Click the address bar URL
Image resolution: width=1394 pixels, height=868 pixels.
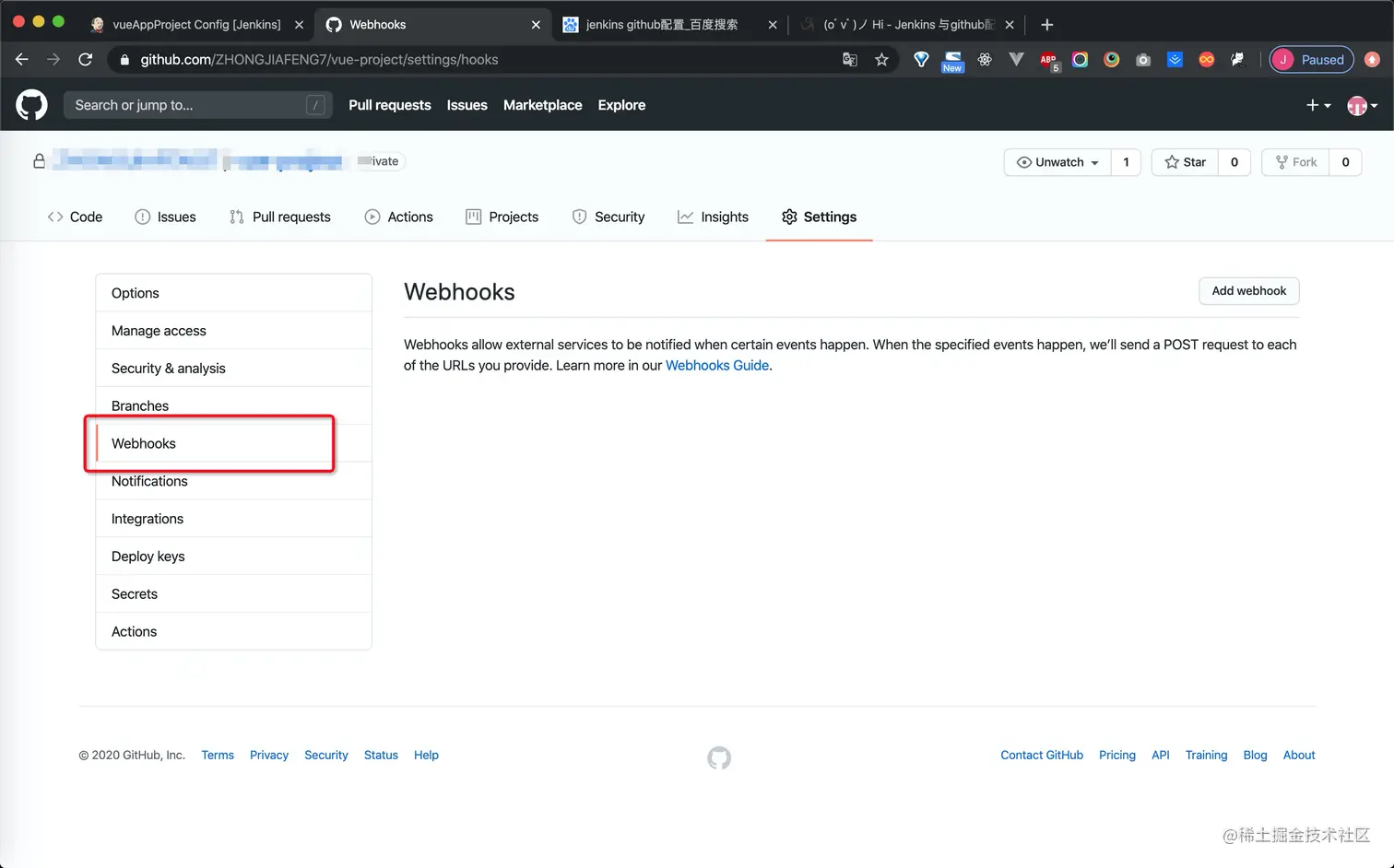click(319, 60)
